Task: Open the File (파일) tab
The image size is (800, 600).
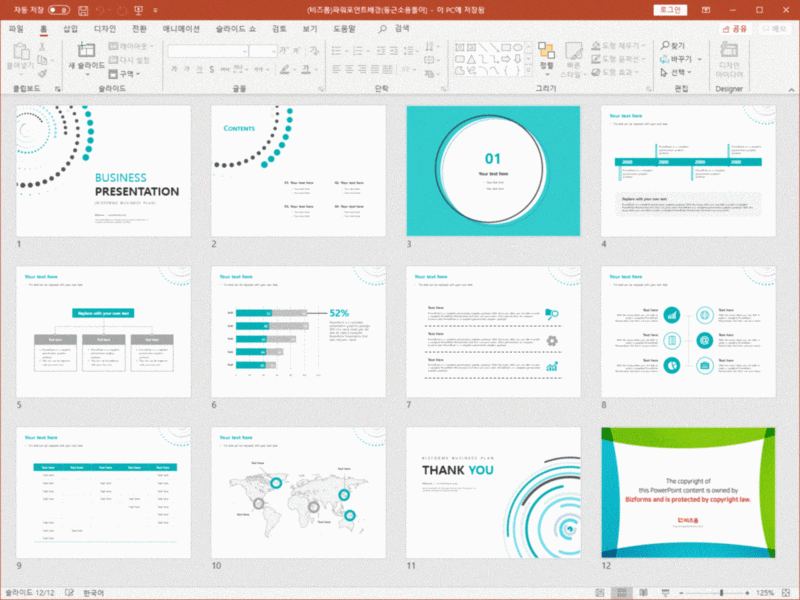Action: 16,29
